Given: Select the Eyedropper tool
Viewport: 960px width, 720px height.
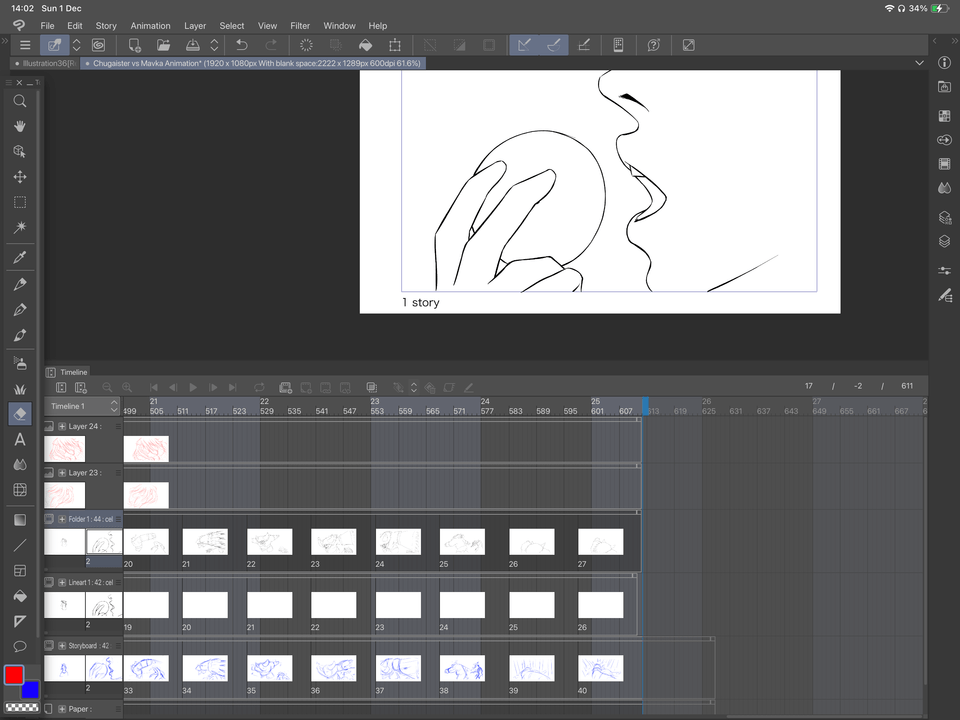Looking at the screenshot, I should click(20, 257).
